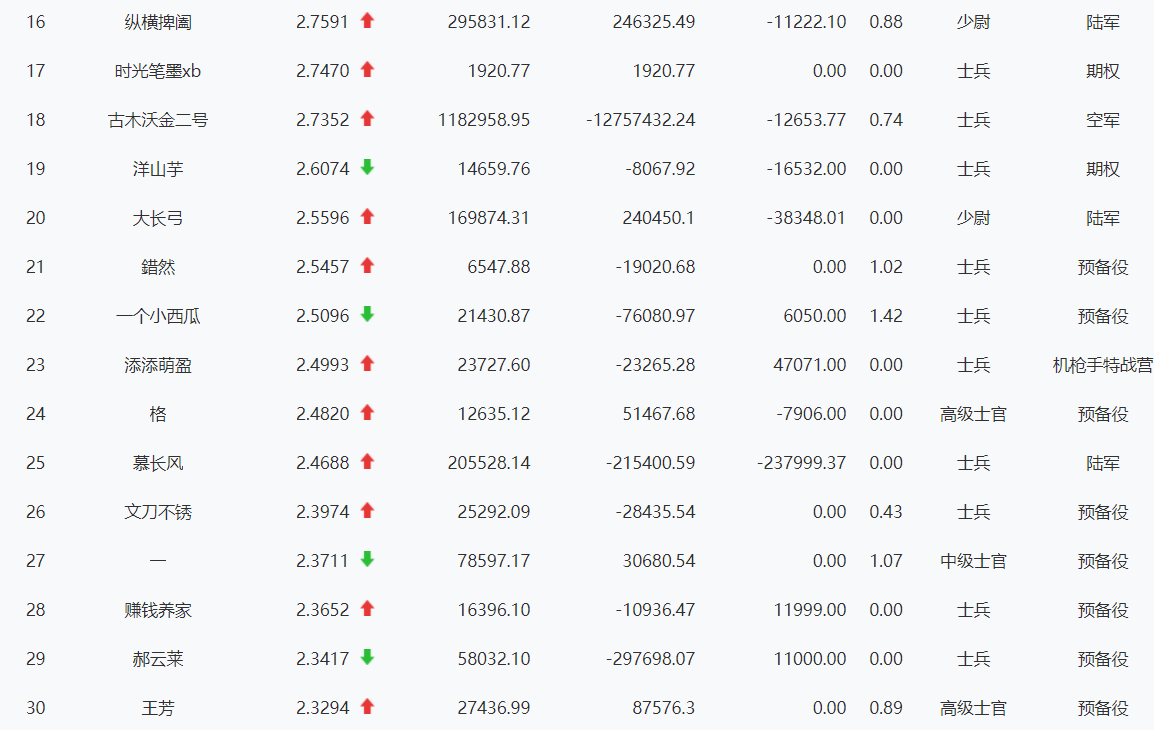Click the 高级士官 rank of 格
1154x730 pixels.
pyautogui.click(x=972, y=414)
